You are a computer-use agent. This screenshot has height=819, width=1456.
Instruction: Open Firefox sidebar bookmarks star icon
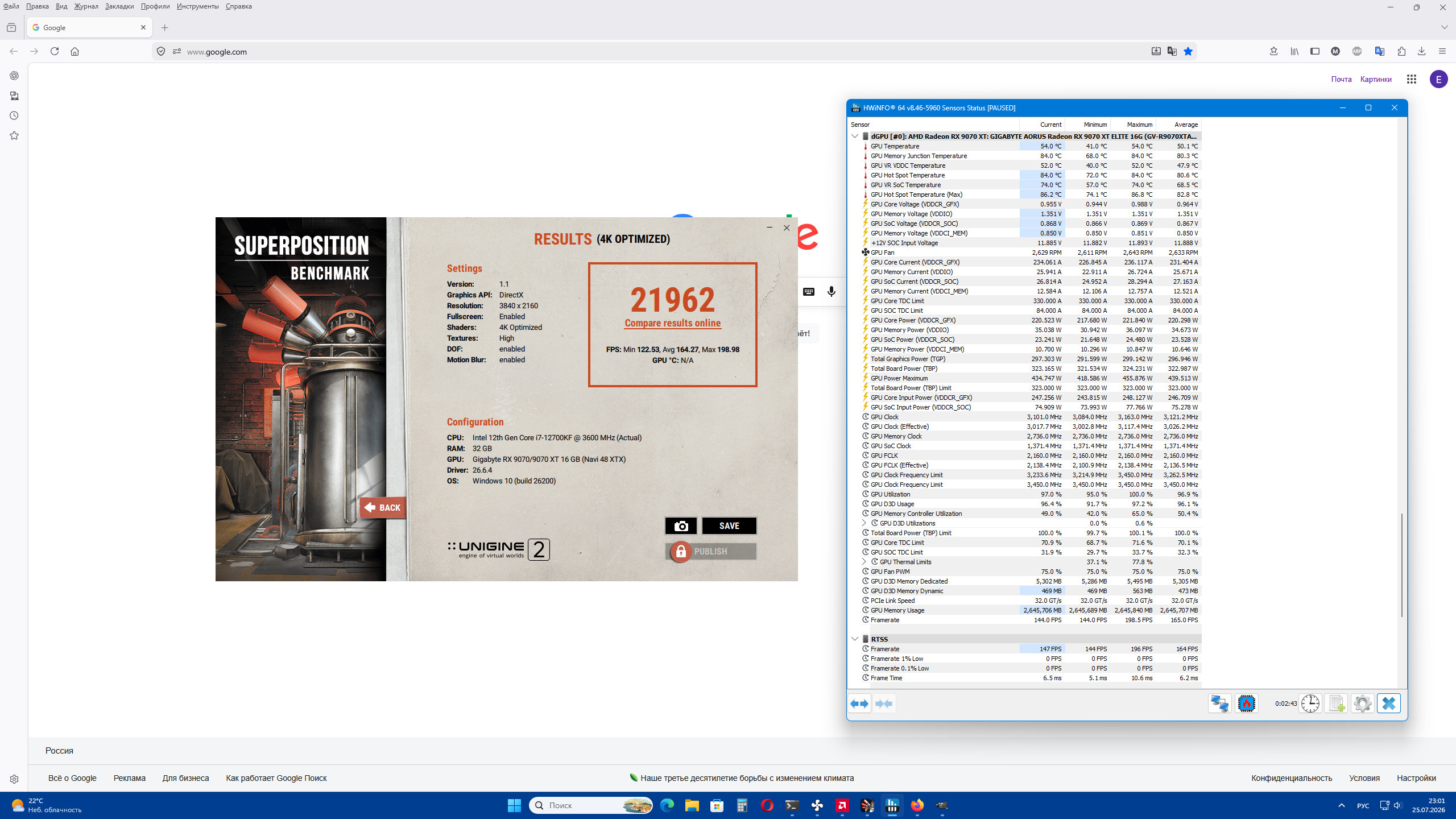click(14, 135)
